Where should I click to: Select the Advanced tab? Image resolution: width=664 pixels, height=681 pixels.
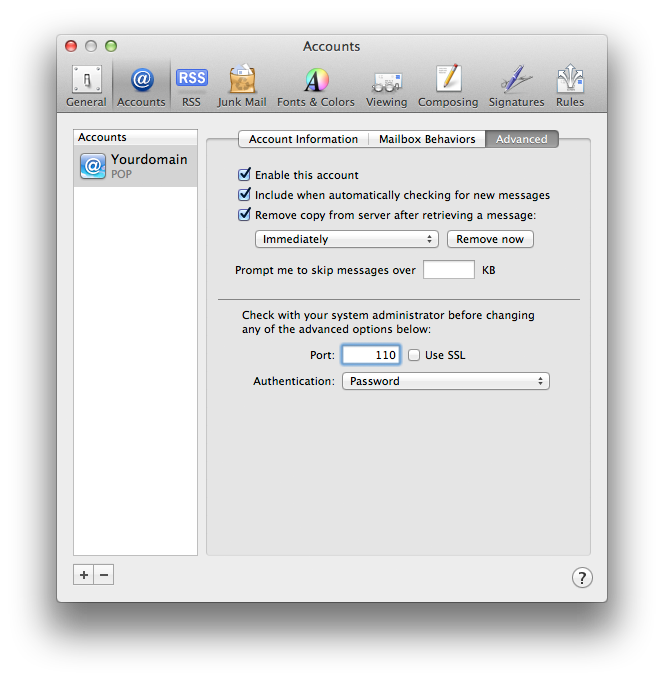coord(522,139)
